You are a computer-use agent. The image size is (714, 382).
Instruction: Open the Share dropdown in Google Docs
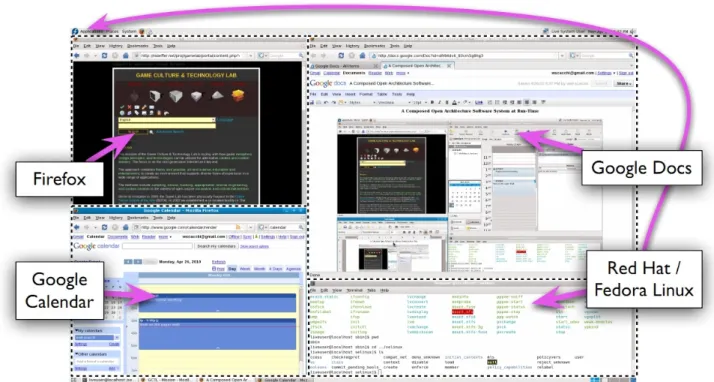click(x=623, y=84)
